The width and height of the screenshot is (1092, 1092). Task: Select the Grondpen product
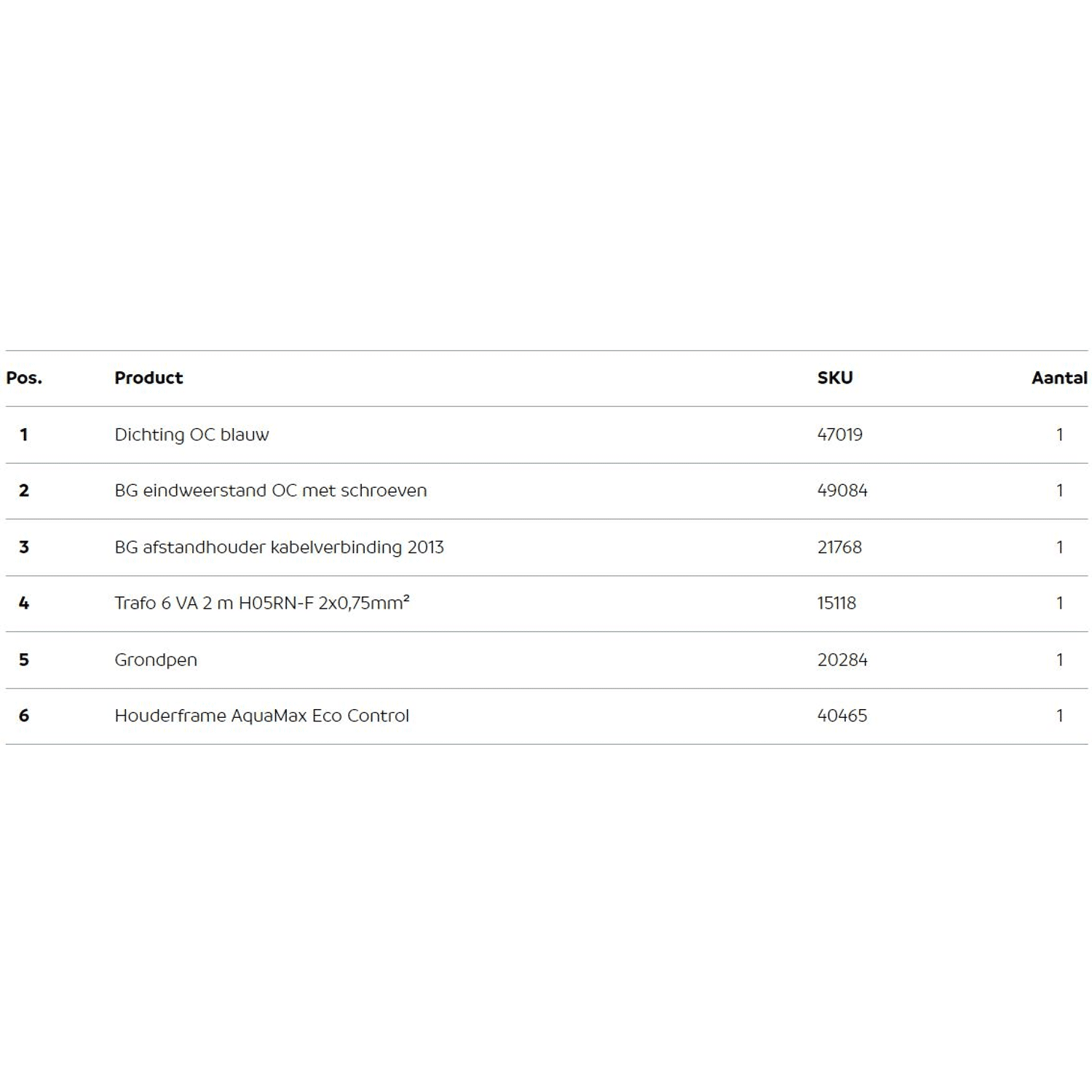[156, 660]
